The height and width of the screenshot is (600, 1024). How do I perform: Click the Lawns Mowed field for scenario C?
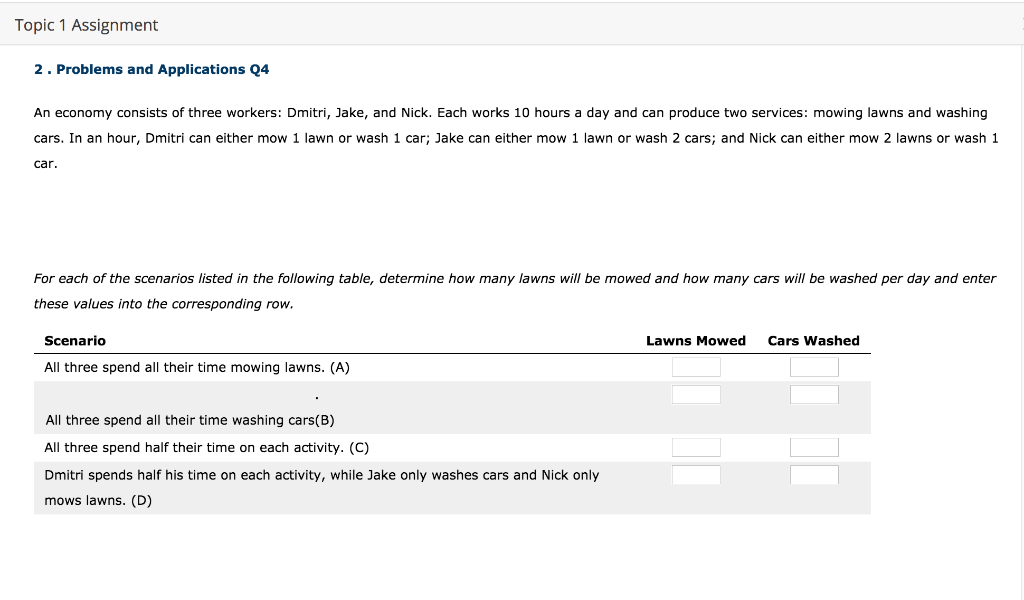(x=696, y=447)
